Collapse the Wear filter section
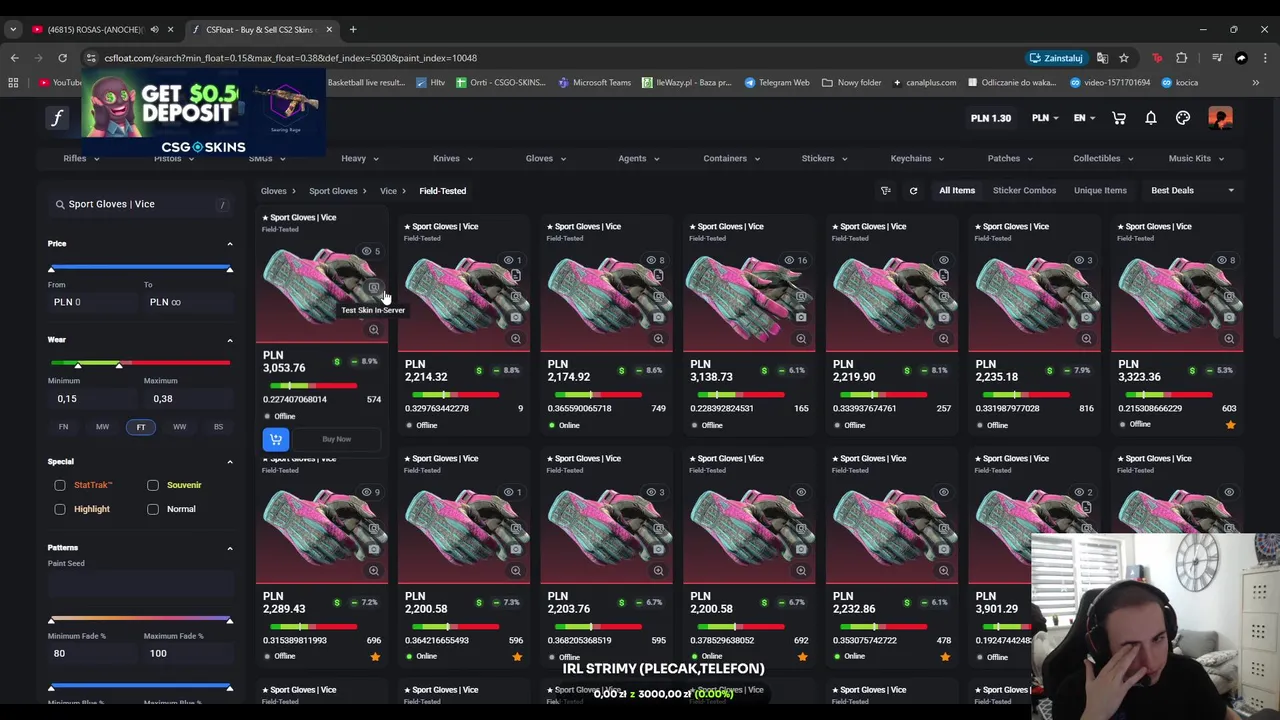 229,340
